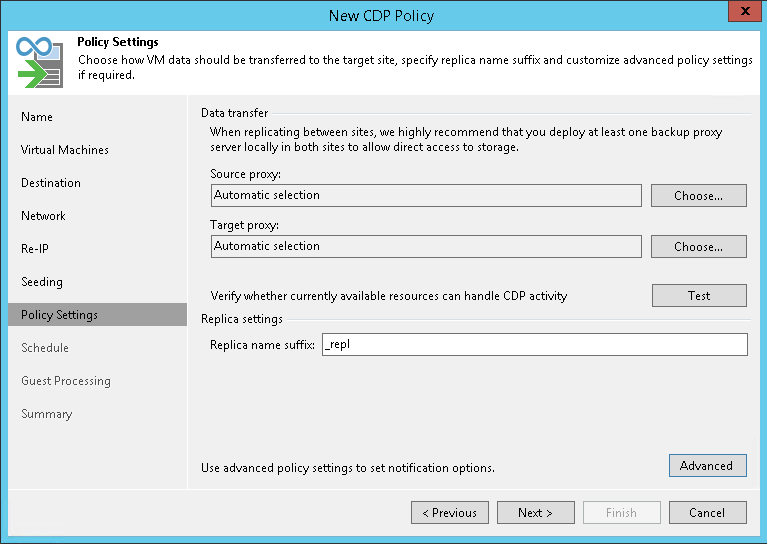Open Advanced policy settings
Viewport: 767px width, 544px height.
(x=706, y=466)
